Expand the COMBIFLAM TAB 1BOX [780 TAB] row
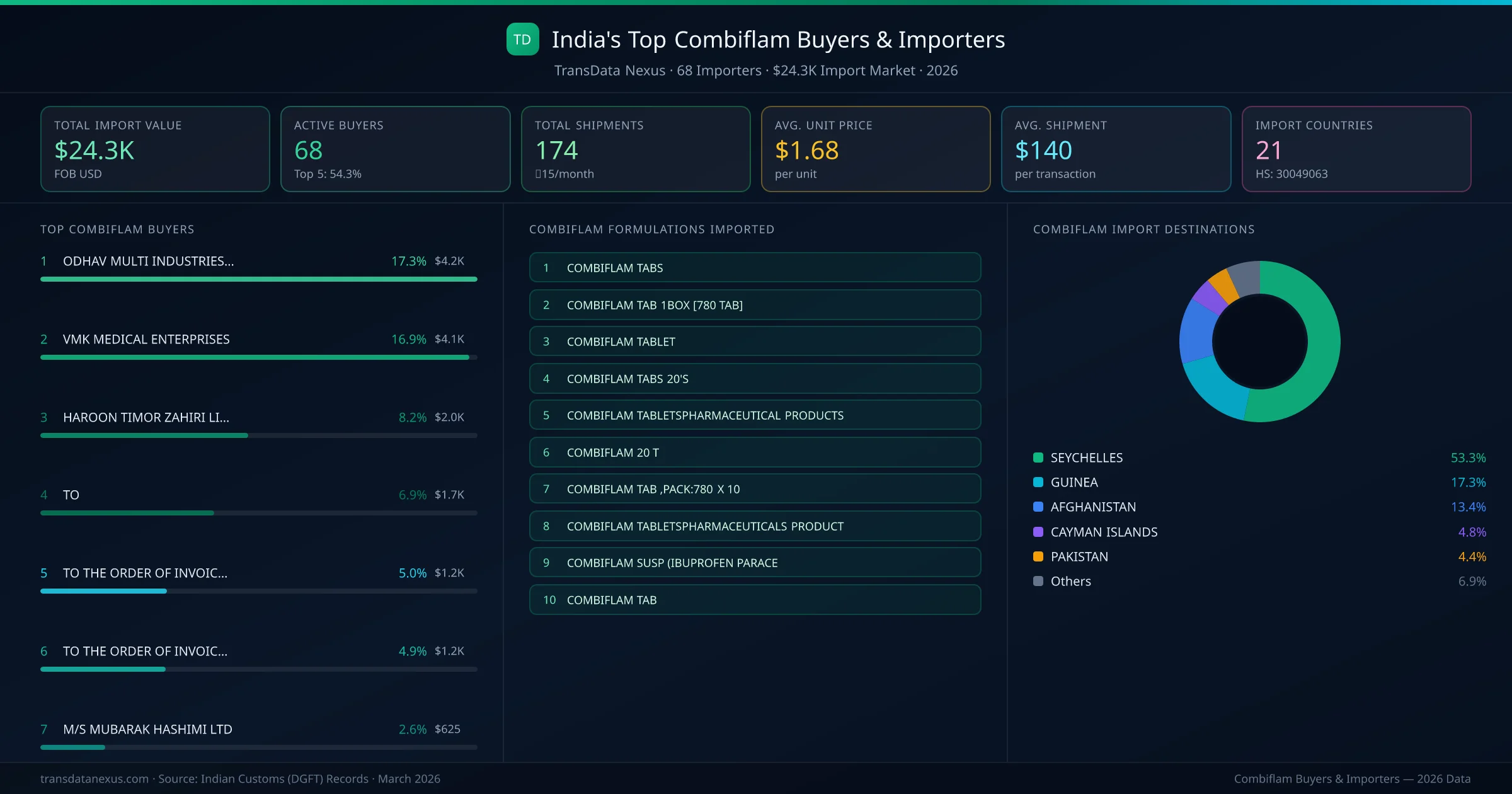Image resolution: width=1512 pixels, height=794 pixels. pyautogui.click(x=754, y=304)
